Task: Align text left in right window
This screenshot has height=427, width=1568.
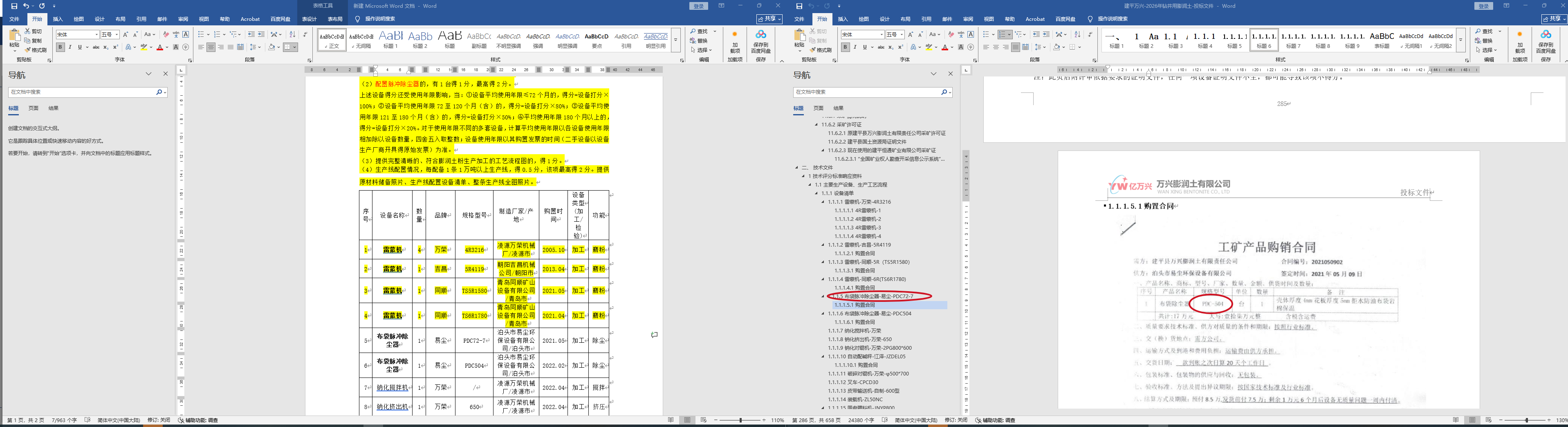Action: tap(986, 47)
